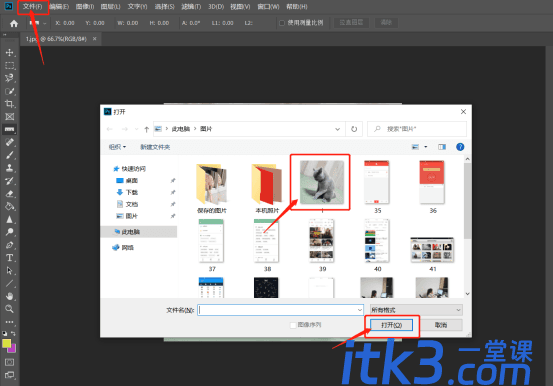Select the Lasso tool
This screenshot has height=386, width=553.
[10, 78]
